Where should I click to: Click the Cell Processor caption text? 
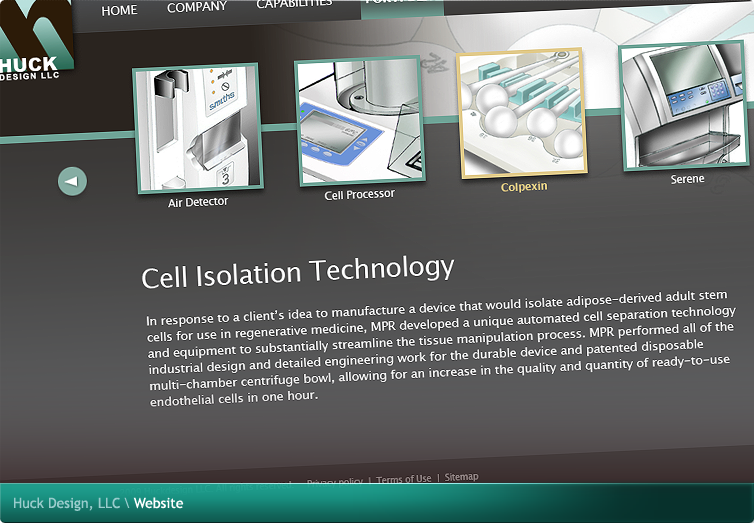(360, 195)
